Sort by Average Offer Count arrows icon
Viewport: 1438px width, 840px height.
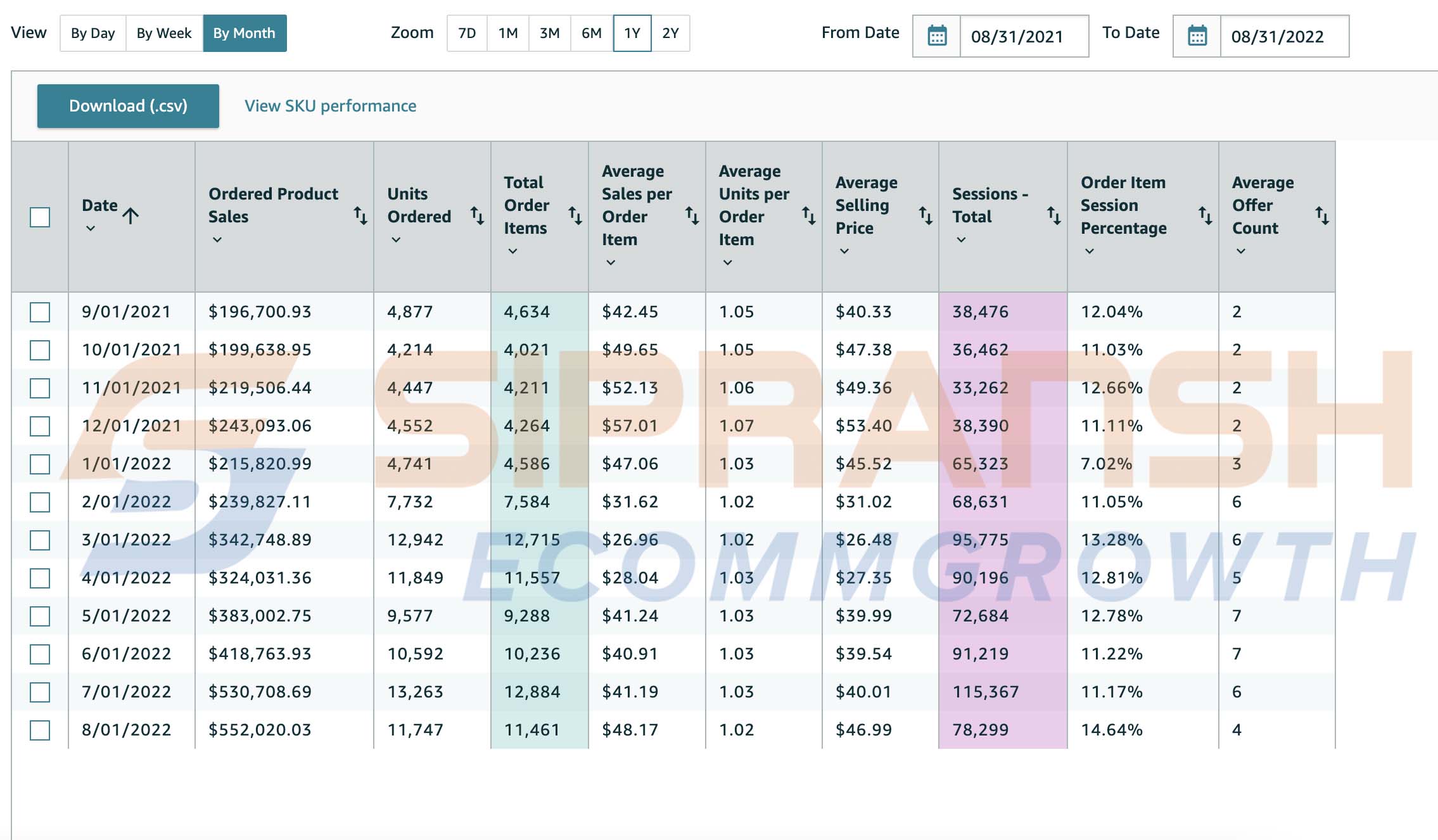pos(1322,216)
